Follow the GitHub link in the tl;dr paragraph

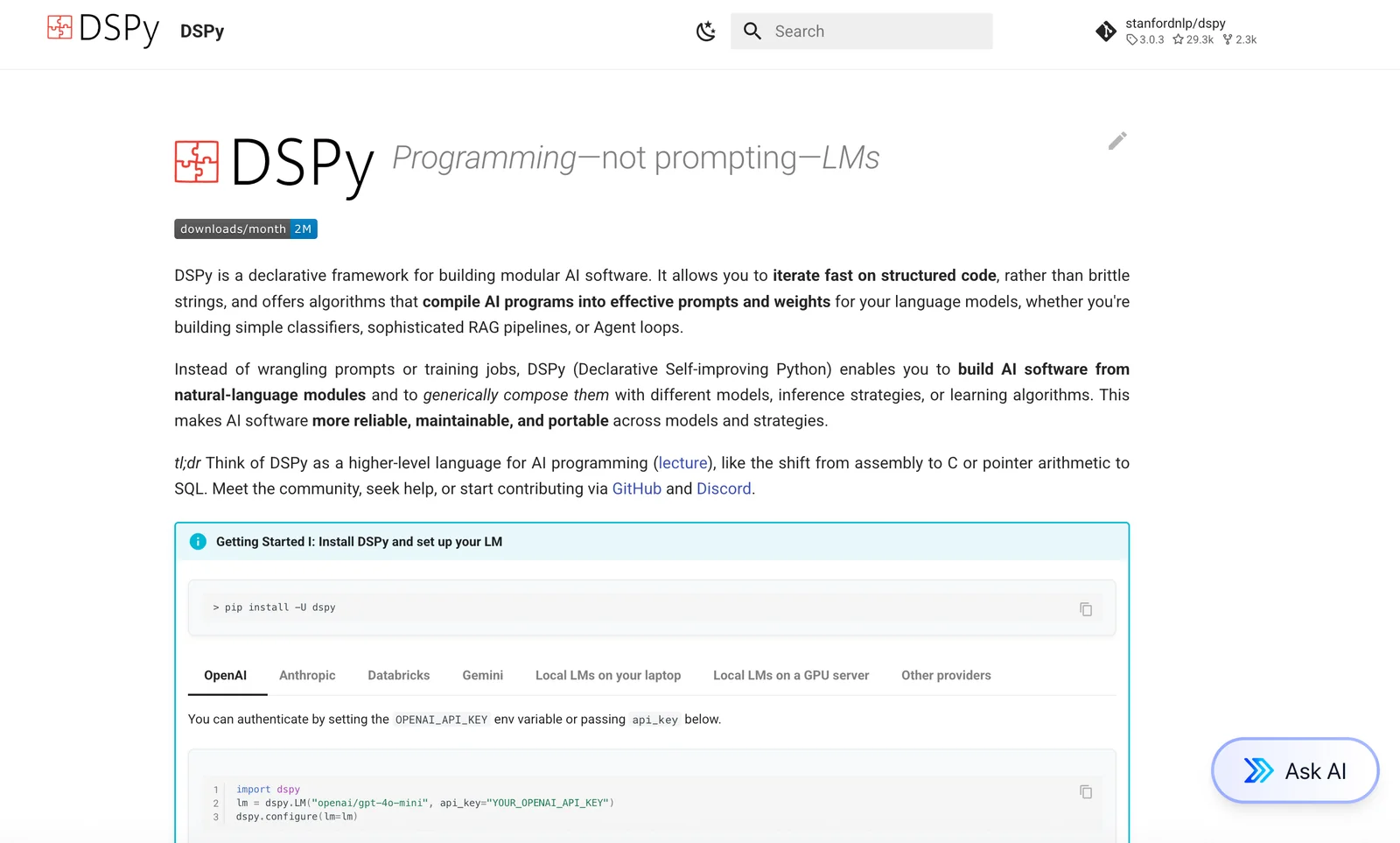pos(636,488)
